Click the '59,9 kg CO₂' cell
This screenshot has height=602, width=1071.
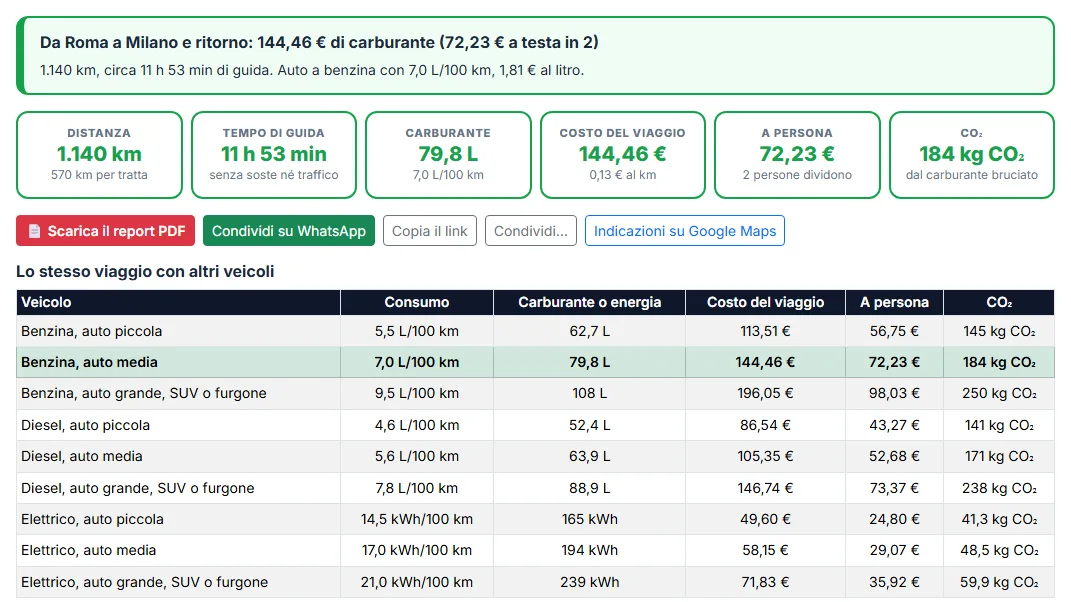click(999, 582)
